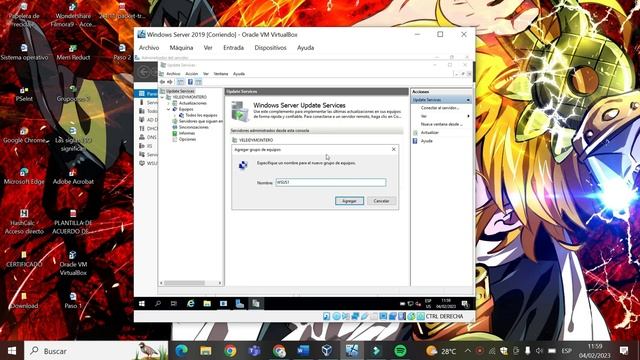The width and height of the screenshot is (640, 360).
Task: Click the show/hide console tree toolbar icon
Action: point(180,82)
